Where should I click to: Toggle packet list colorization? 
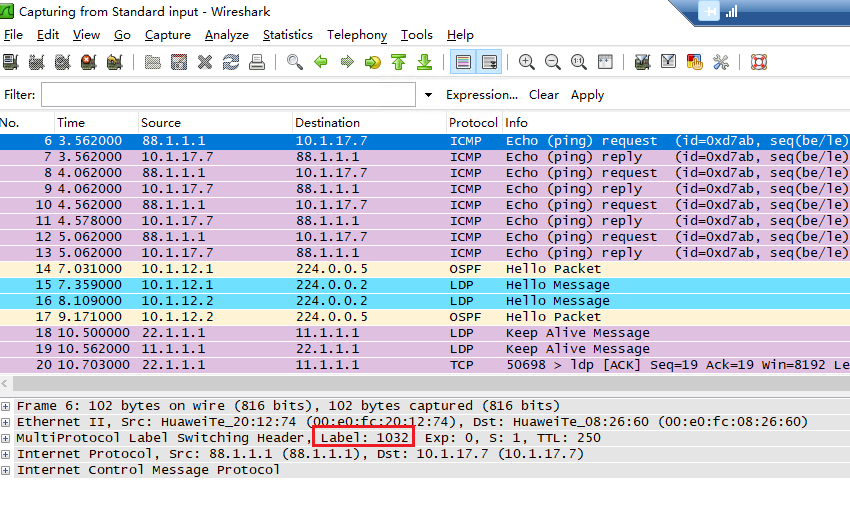[463, 62]
